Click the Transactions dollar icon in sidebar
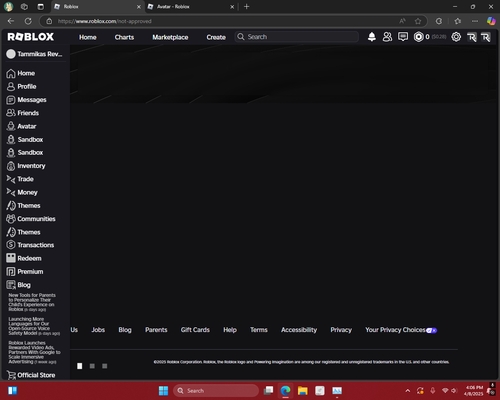Screen dimensions: 500x400 tap(11, 245)
